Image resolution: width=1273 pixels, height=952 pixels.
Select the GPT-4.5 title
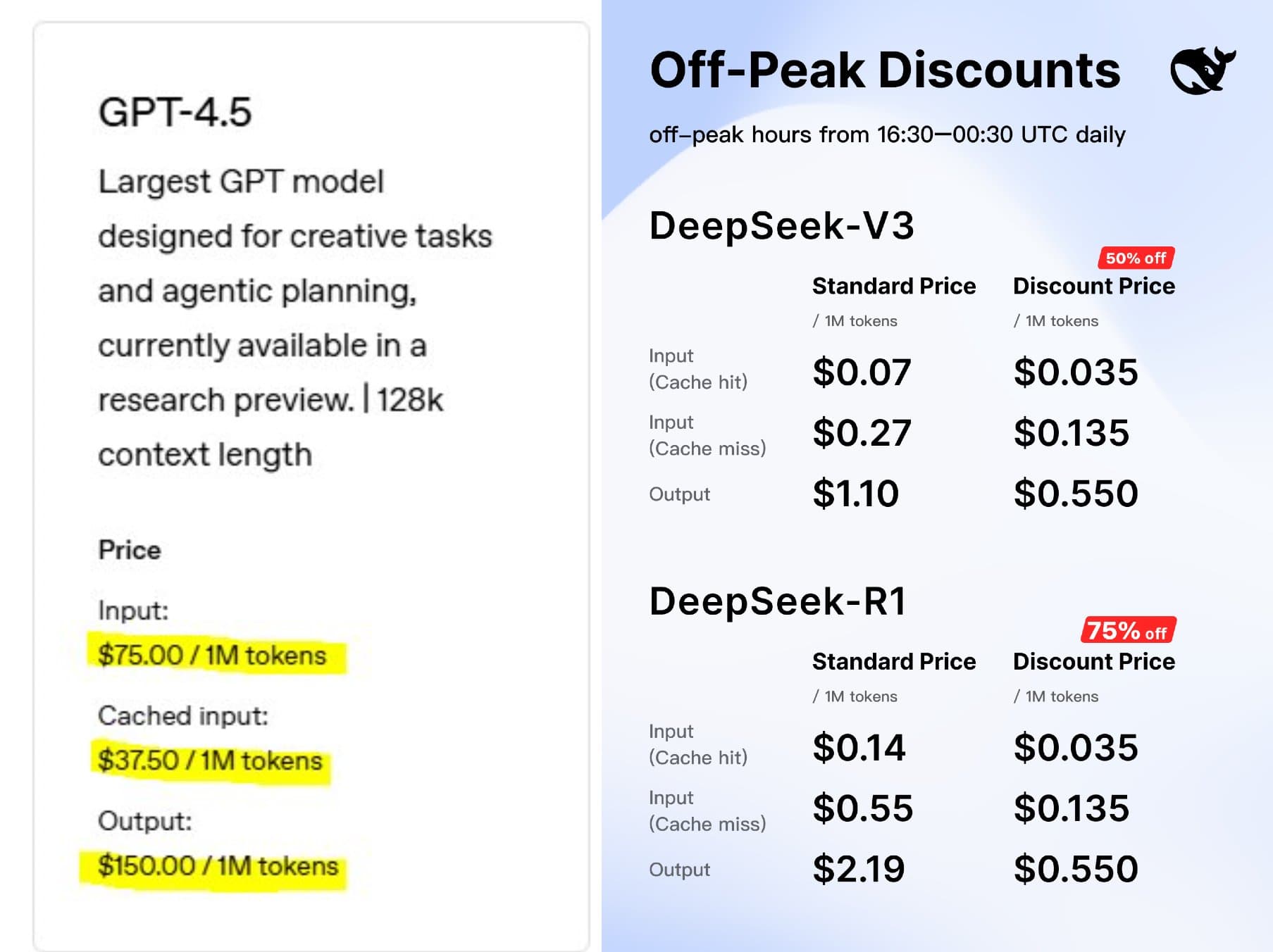175,112
